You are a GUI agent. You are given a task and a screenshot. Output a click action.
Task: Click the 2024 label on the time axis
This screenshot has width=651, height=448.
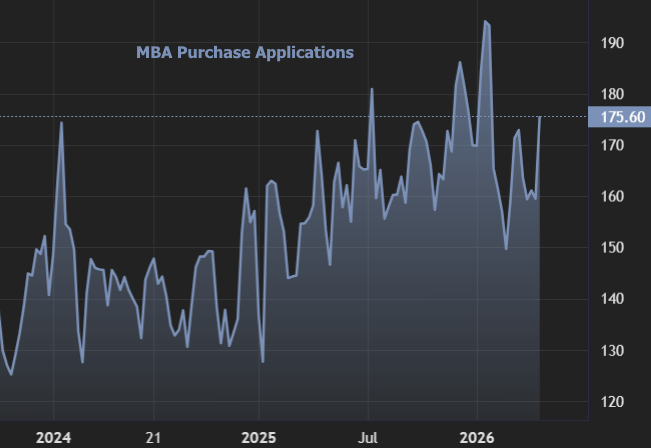tap(52, 437)
